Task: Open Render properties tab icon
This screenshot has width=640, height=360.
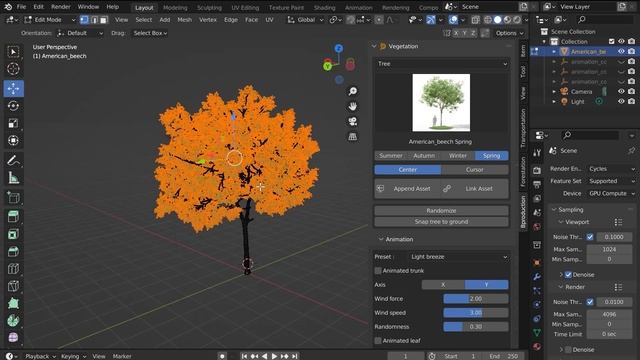Action: (x=537, y=170)
